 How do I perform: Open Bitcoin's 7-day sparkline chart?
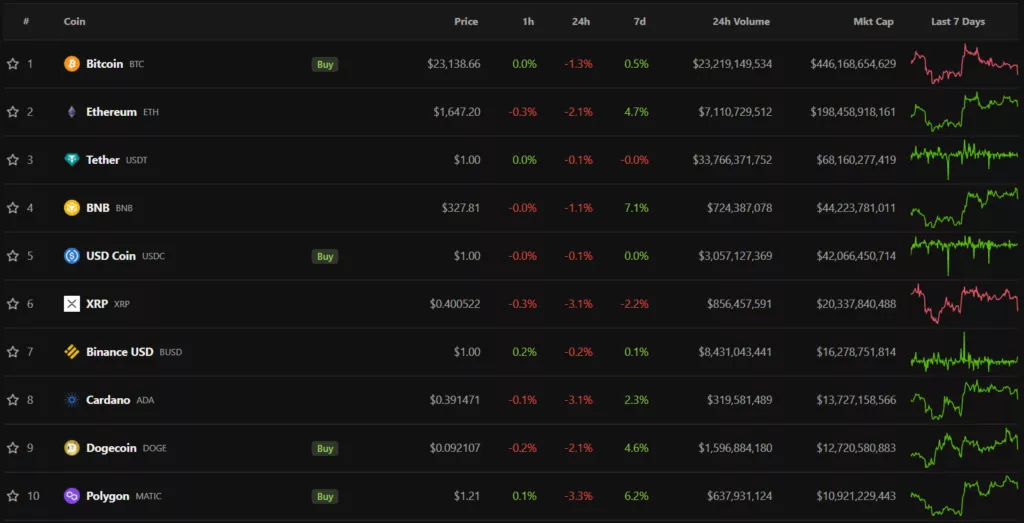965,64
